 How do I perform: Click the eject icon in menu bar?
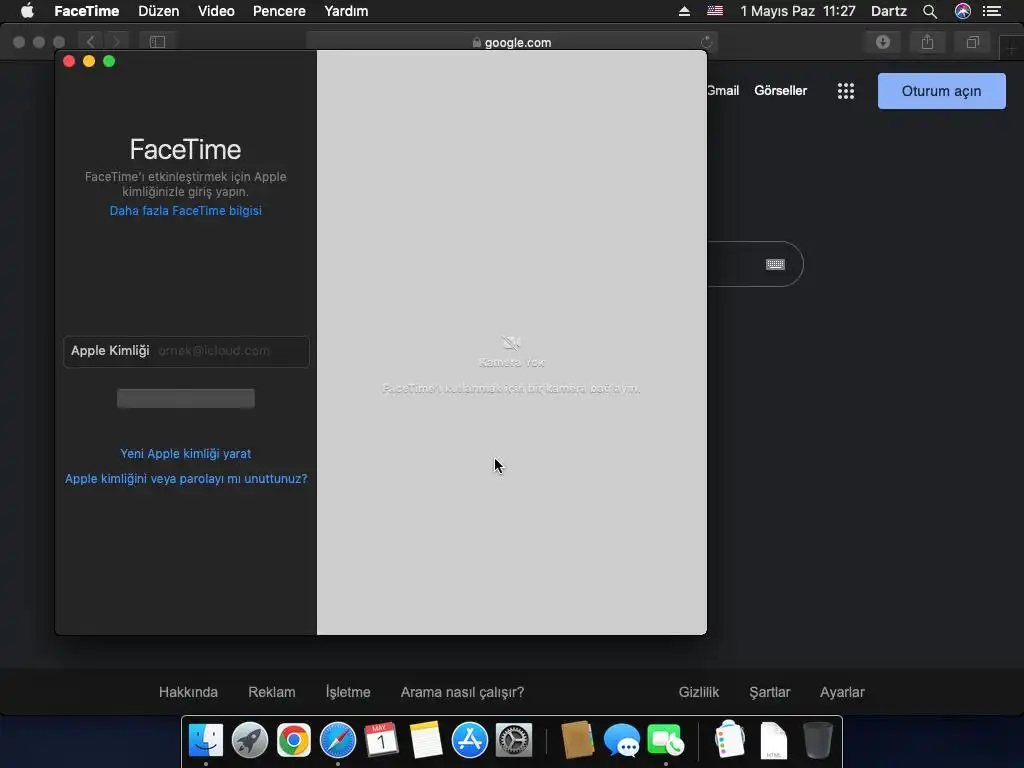(x=684, y=11)
